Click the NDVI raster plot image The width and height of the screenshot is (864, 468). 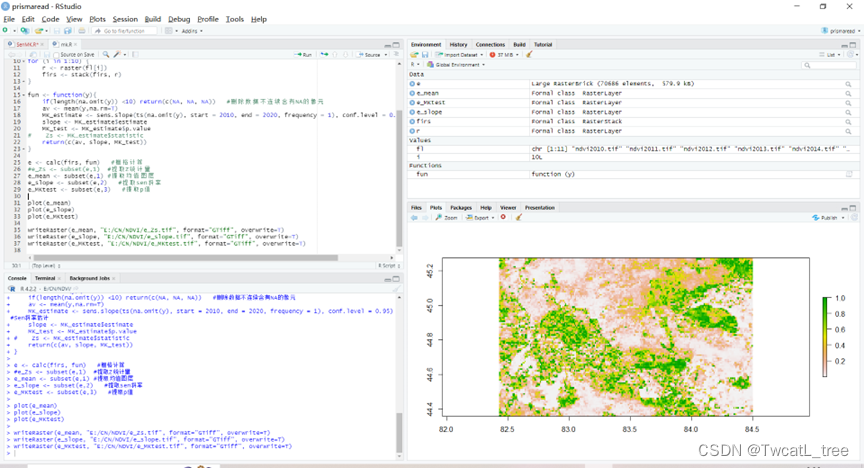tap(625, 337)
